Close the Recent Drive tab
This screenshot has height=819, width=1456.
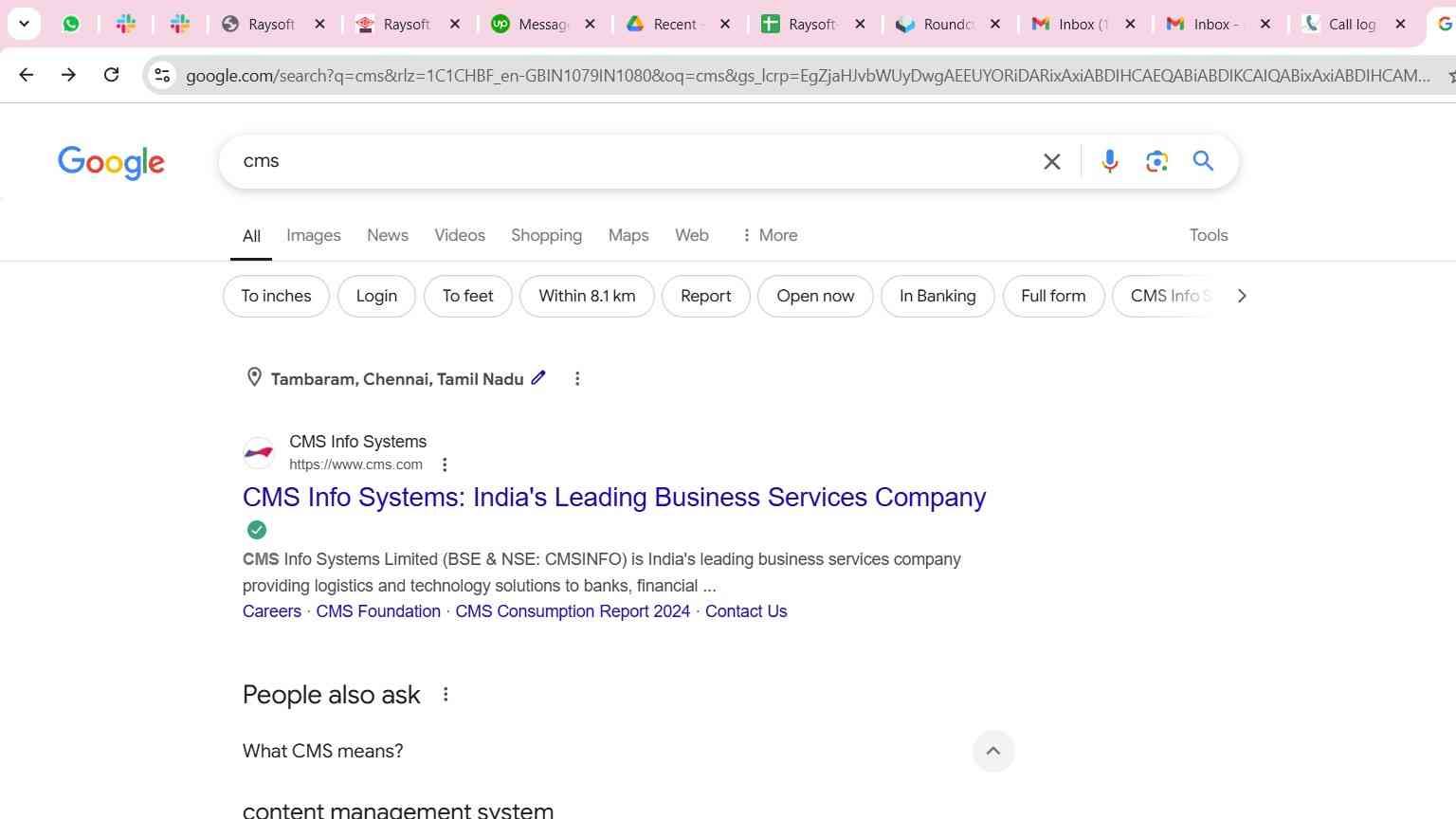click(x=725, y=24)
